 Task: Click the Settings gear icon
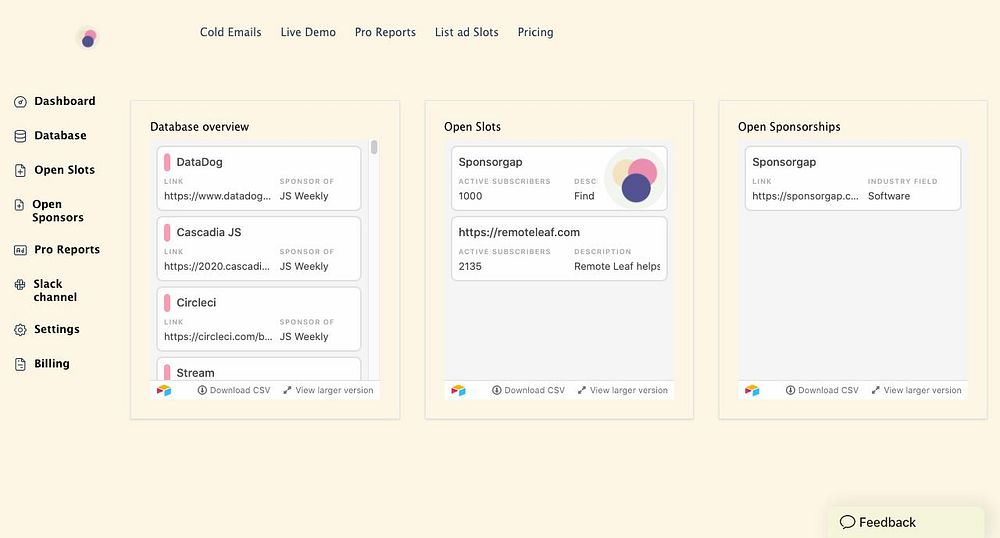pos(20,330)
